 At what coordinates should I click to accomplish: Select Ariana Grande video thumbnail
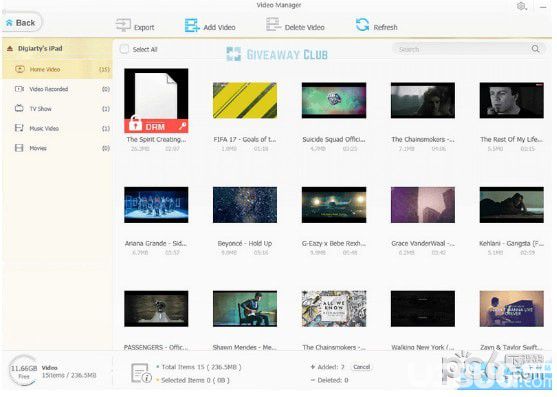pyautogui.click(x=156, y=205)
